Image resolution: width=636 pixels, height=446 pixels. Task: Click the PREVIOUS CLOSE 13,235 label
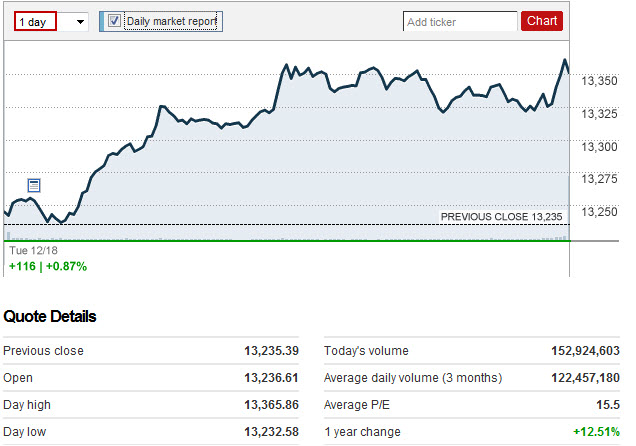click(x=501, y=217)
